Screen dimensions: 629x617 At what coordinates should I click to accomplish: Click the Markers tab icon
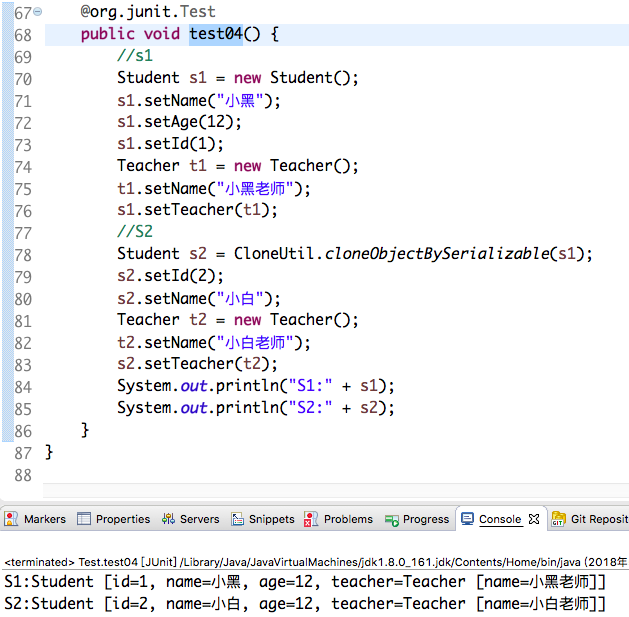(x=12, y=519)
